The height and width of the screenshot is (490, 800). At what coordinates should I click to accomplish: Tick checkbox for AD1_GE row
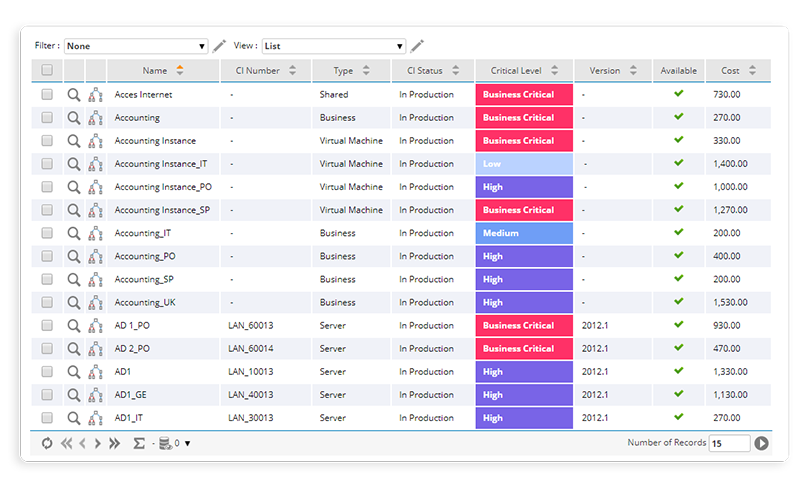[47, 395]
